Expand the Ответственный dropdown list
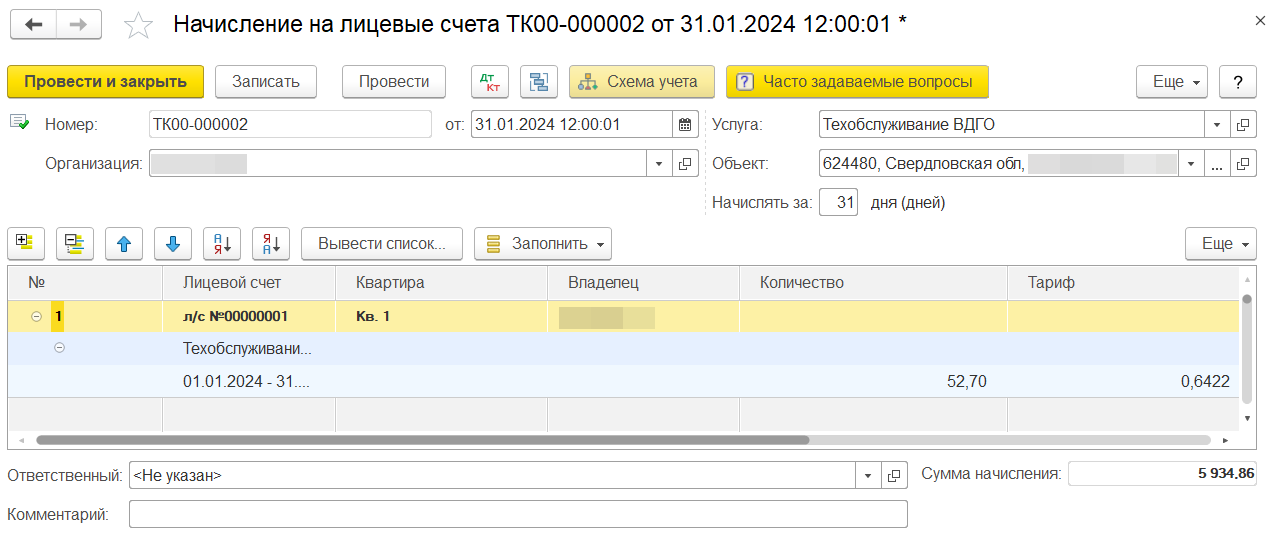Screen dimensions: 1279x539 (x=869, y=476)
